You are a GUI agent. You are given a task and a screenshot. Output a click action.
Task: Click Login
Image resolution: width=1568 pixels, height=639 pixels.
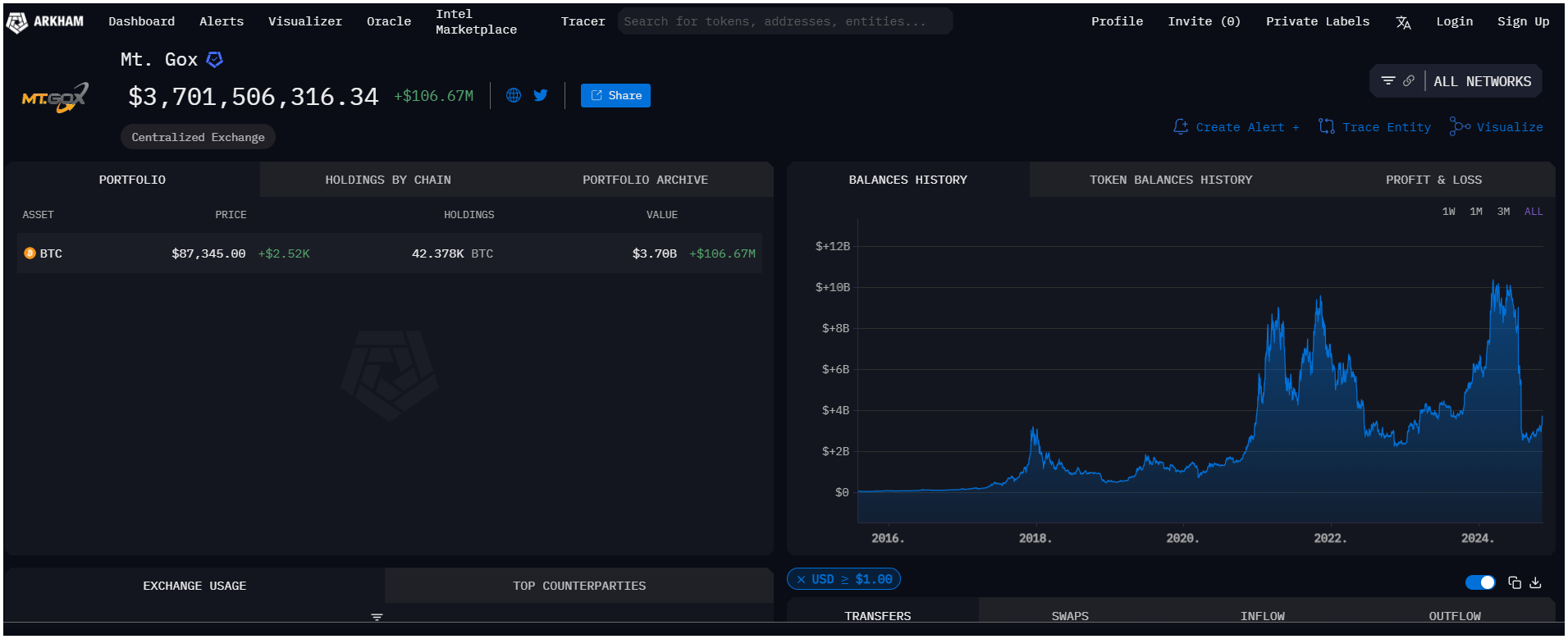tap(1454, 21)
